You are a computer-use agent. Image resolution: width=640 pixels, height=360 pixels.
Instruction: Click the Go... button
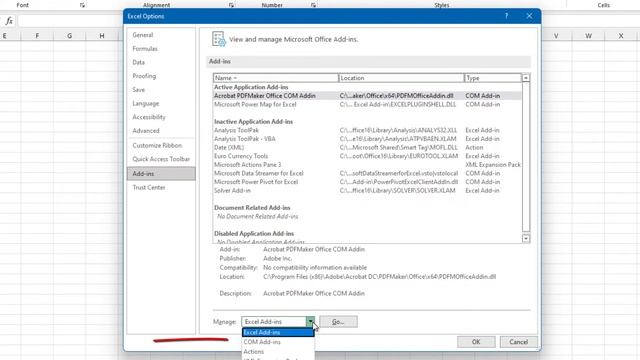[x=338, y=322]
